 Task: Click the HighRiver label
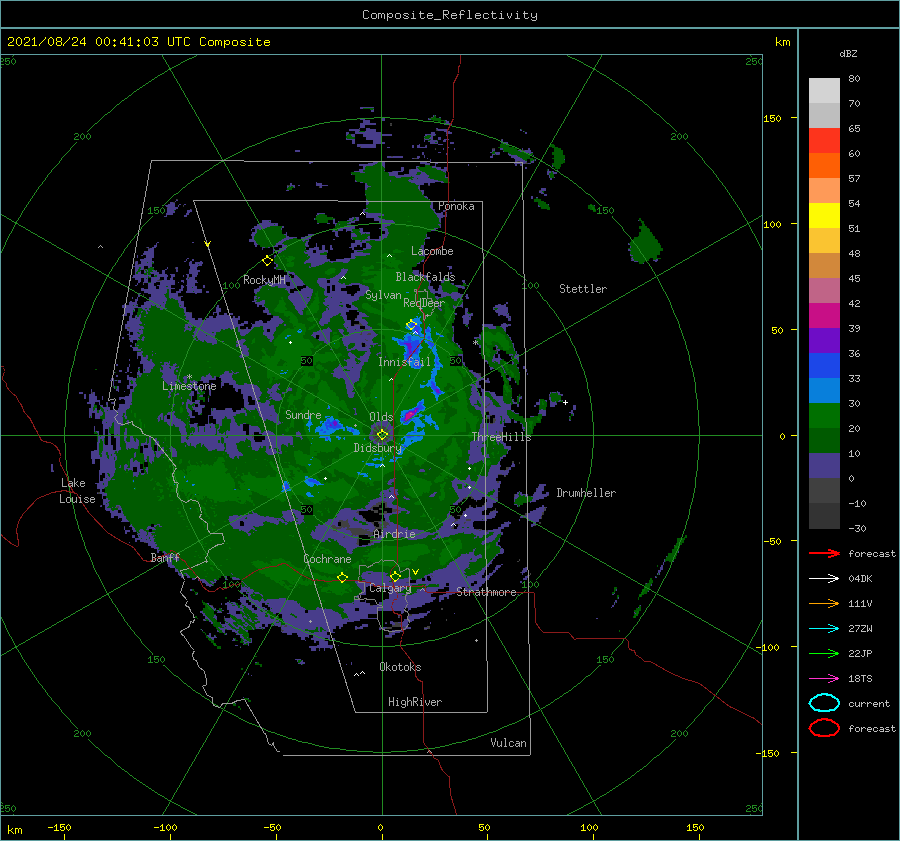tap(415, 702)
